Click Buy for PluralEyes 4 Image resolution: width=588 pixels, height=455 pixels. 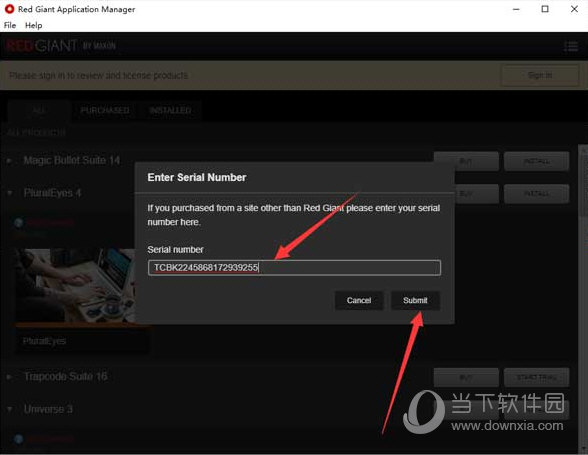[x=477, y=194]
